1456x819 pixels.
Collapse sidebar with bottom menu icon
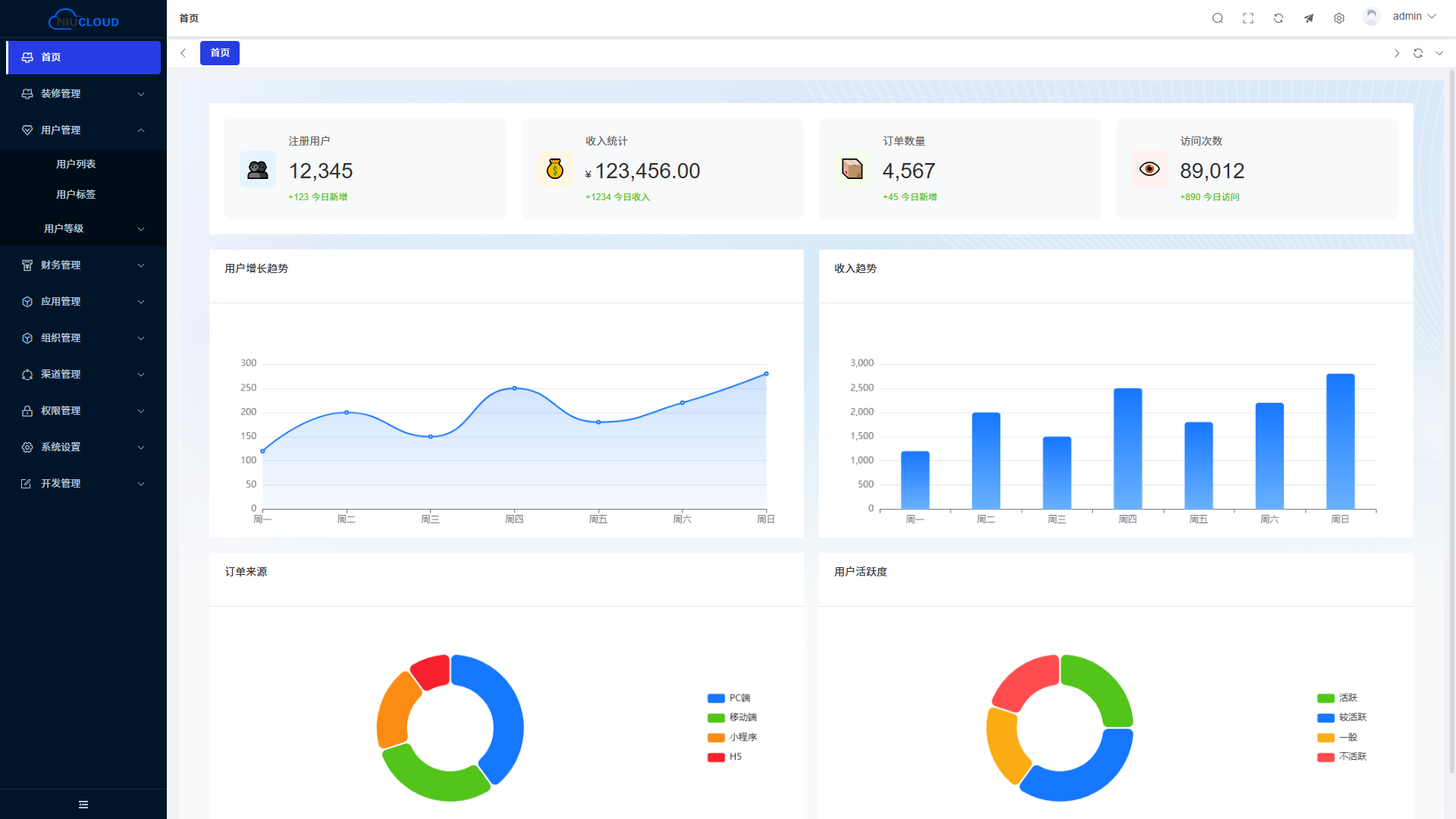click(83, 805)
